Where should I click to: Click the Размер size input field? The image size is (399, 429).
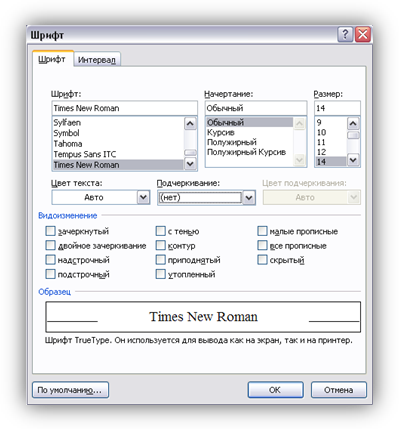pos(337,108)
